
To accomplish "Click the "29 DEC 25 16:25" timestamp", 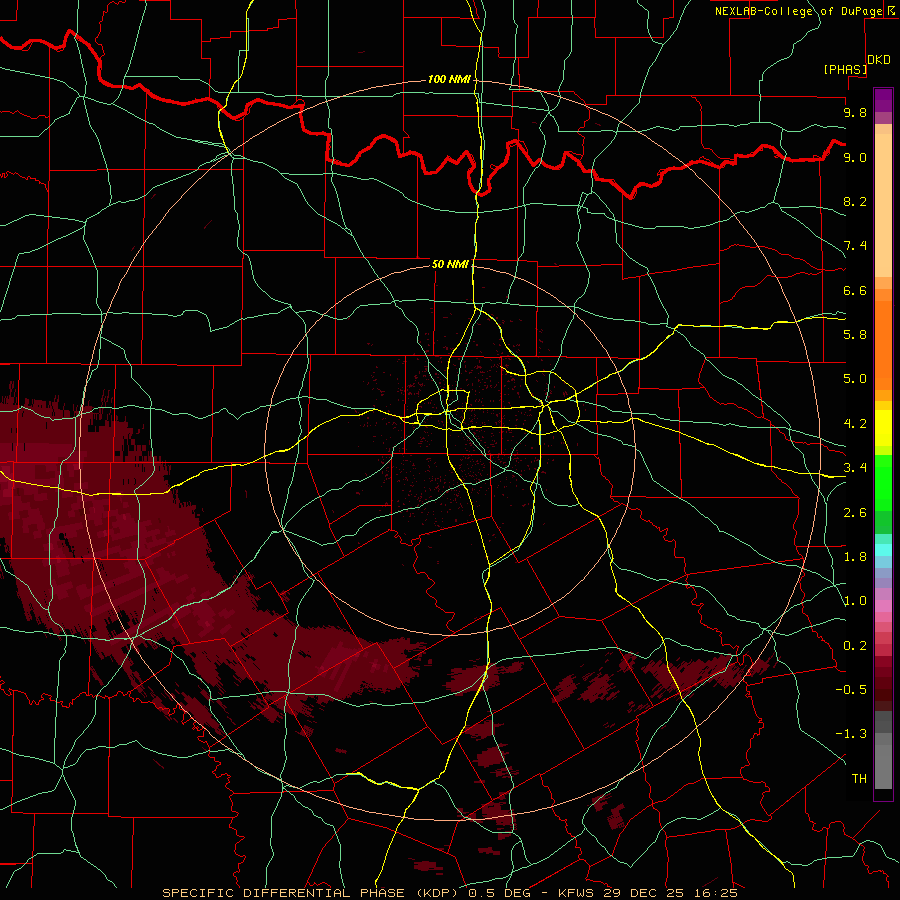I will point(670,893).
